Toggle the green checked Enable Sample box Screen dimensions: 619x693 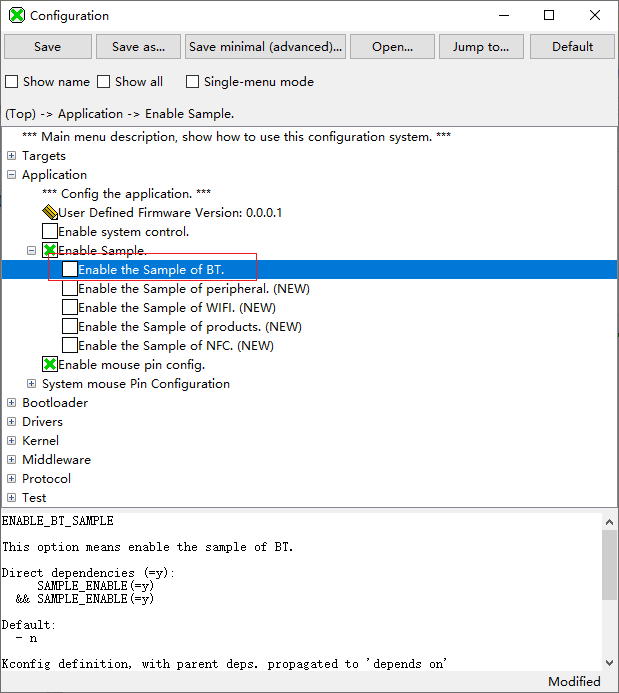pyautogui.click(x=50, y=251)
